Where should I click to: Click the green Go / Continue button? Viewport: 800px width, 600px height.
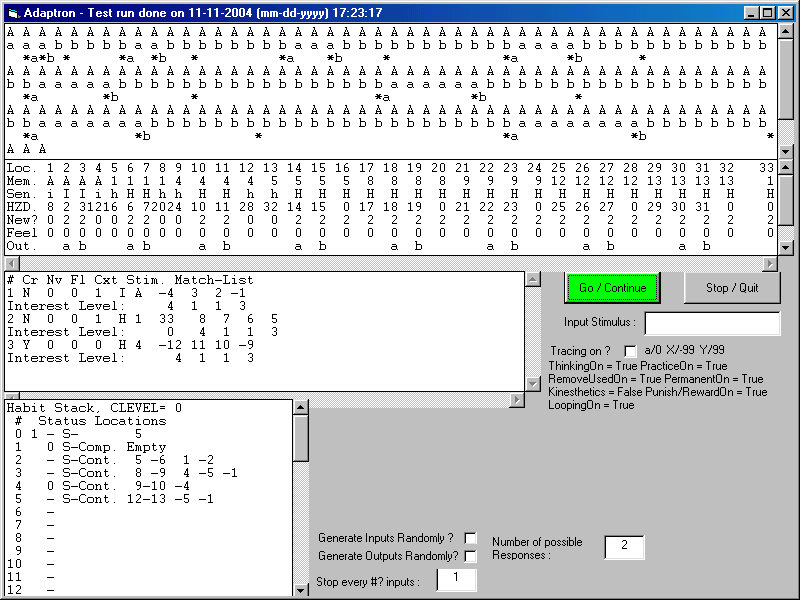612,288
